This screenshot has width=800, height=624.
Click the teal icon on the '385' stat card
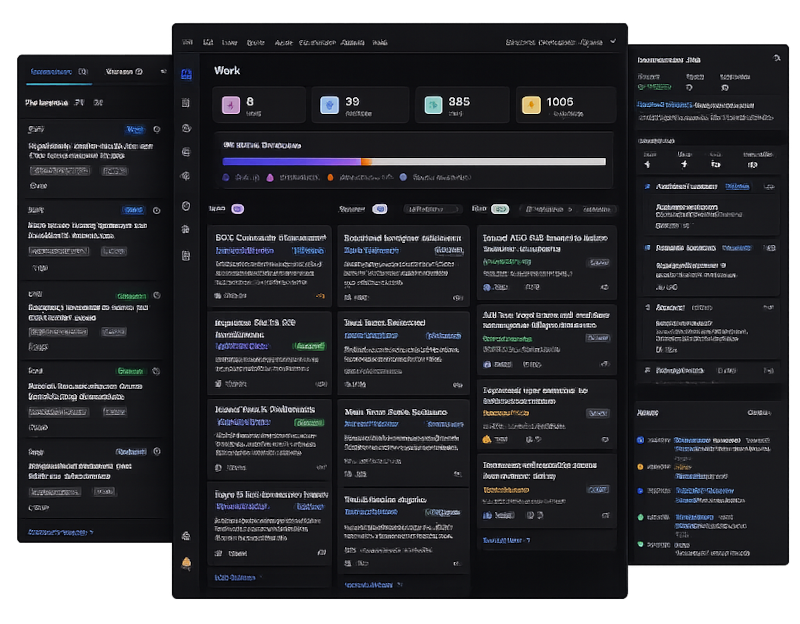(x=436, y=104)
